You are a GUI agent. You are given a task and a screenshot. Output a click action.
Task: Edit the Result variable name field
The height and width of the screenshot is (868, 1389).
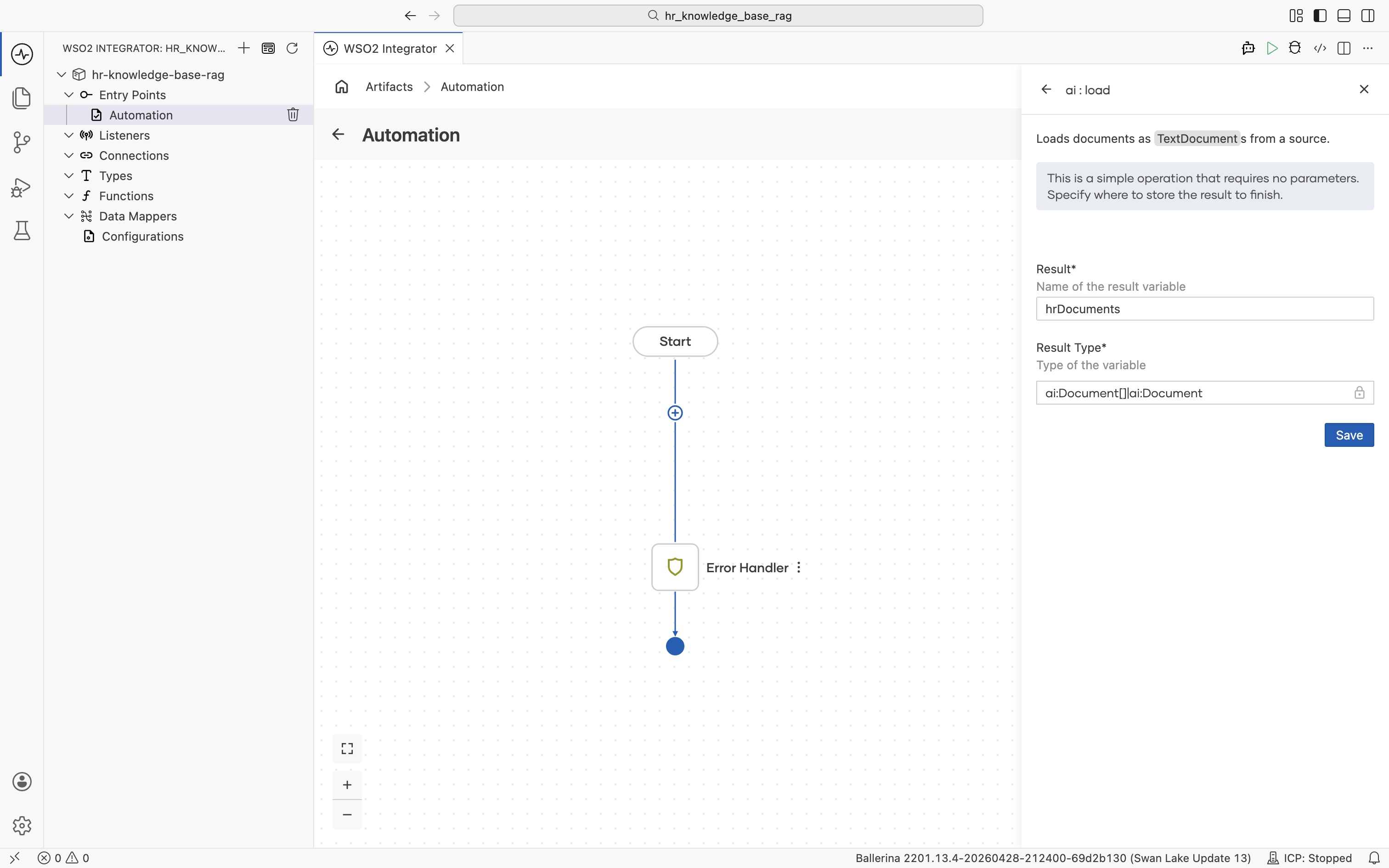(x=1205, y=309)
